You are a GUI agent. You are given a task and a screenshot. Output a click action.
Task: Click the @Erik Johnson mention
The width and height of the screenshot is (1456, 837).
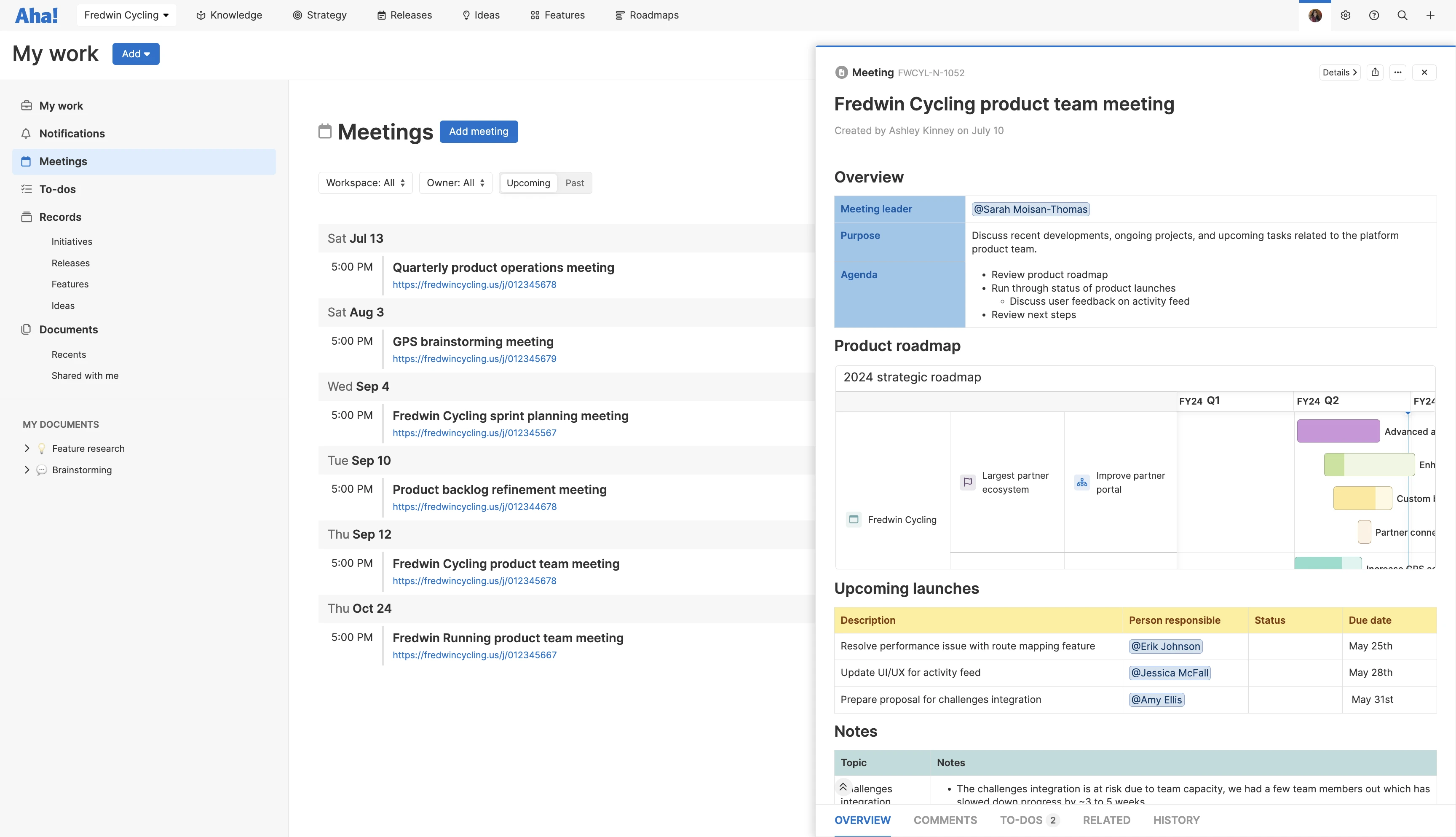1165,646
